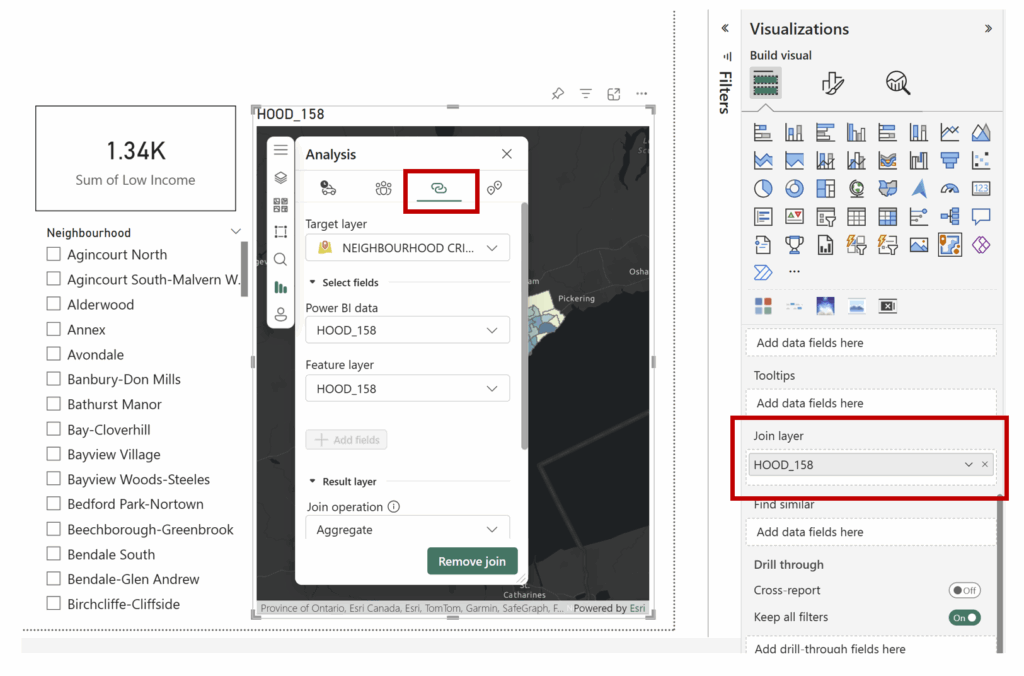Image resolution: width=1024 pixels, height=676 pixels.
Task: Pick the gauge visual
Action: (950, 188)
